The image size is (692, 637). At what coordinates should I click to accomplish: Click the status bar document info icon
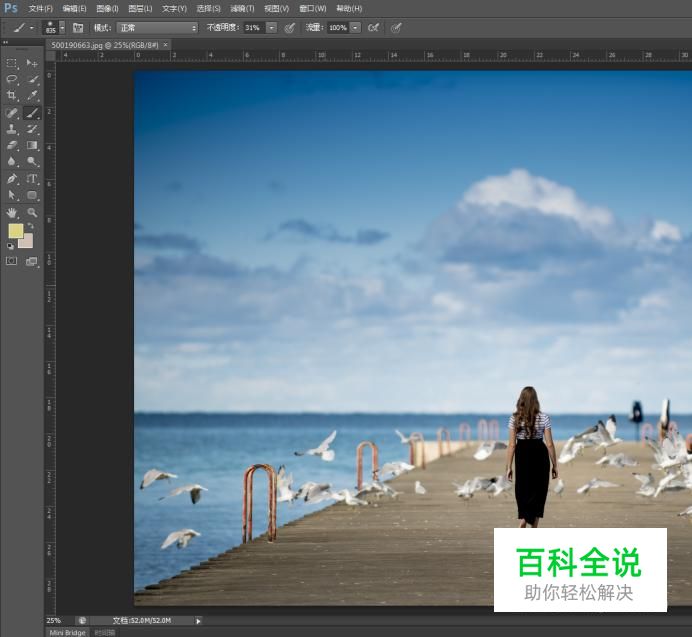point(82,621)
